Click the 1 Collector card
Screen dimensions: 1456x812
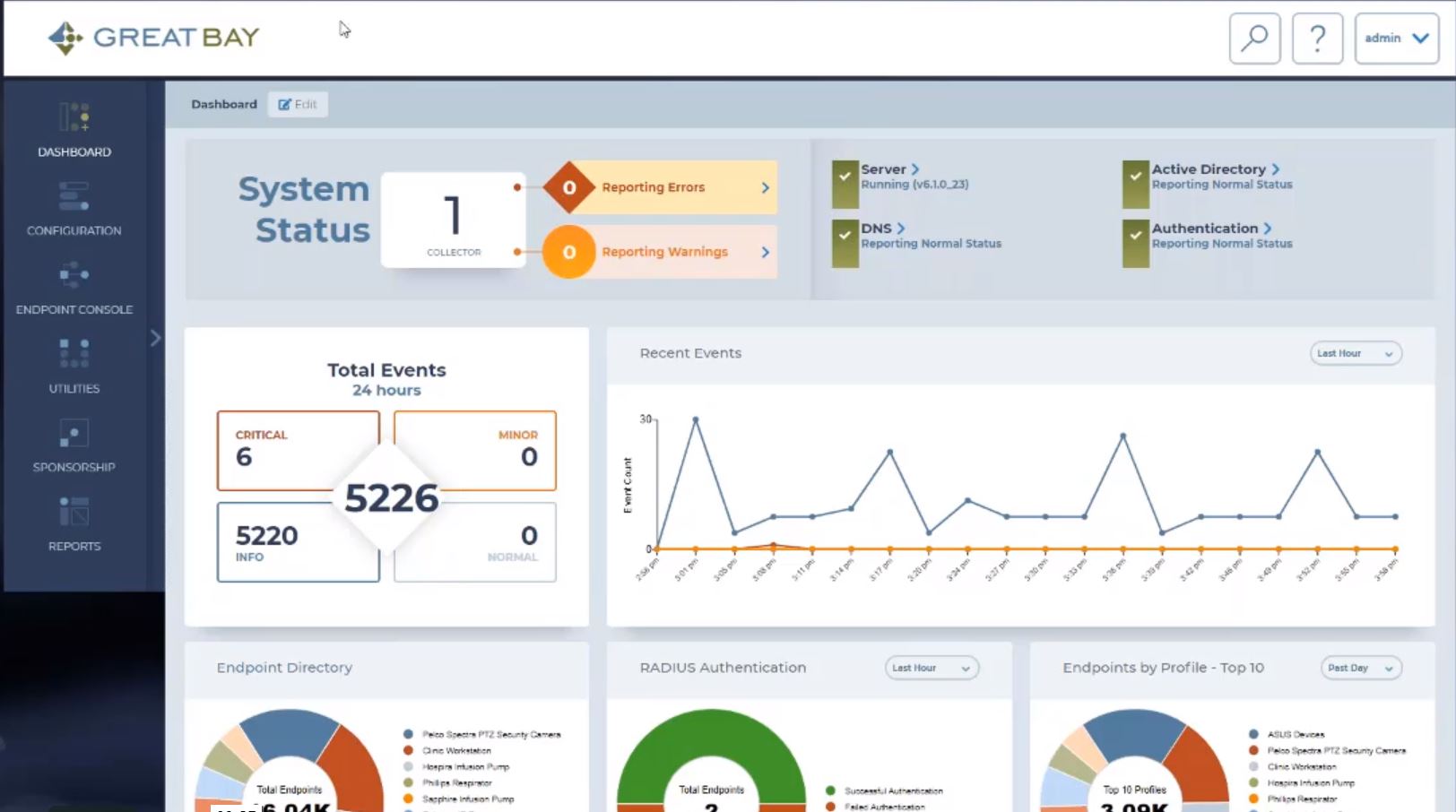click(x=453, y=220)
